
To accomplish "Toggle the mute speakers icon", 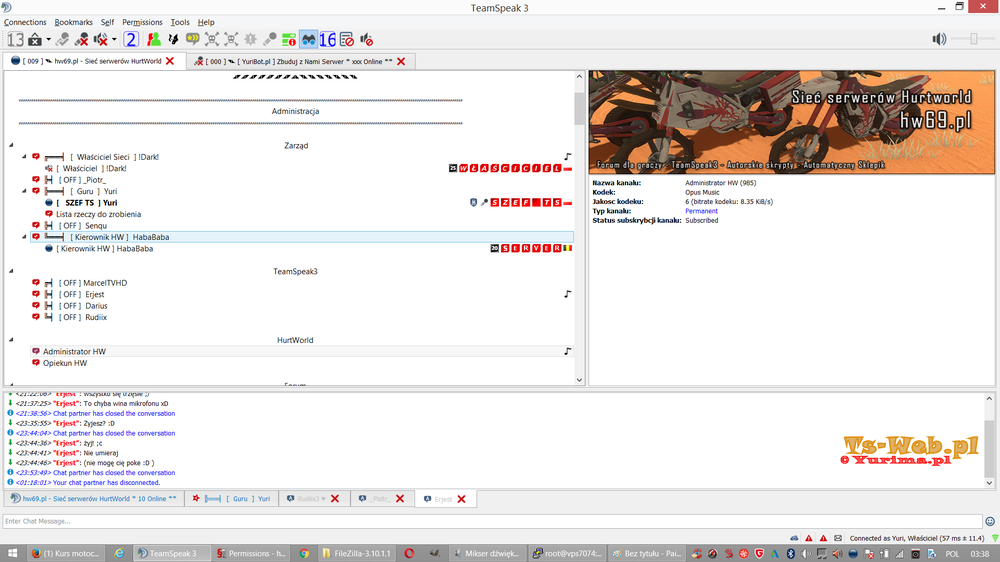I will tap(101, 40).
